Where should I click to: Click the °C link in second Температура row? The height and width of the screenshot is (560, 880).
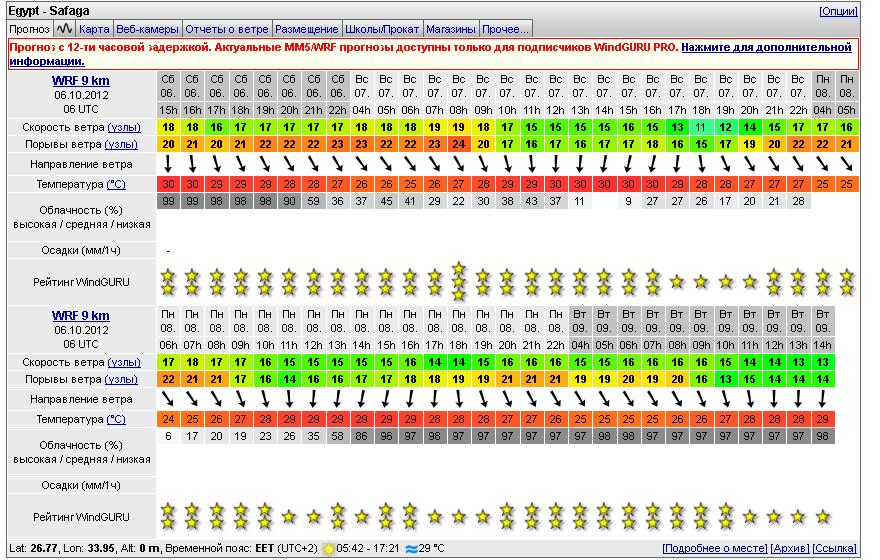point(116,419)
